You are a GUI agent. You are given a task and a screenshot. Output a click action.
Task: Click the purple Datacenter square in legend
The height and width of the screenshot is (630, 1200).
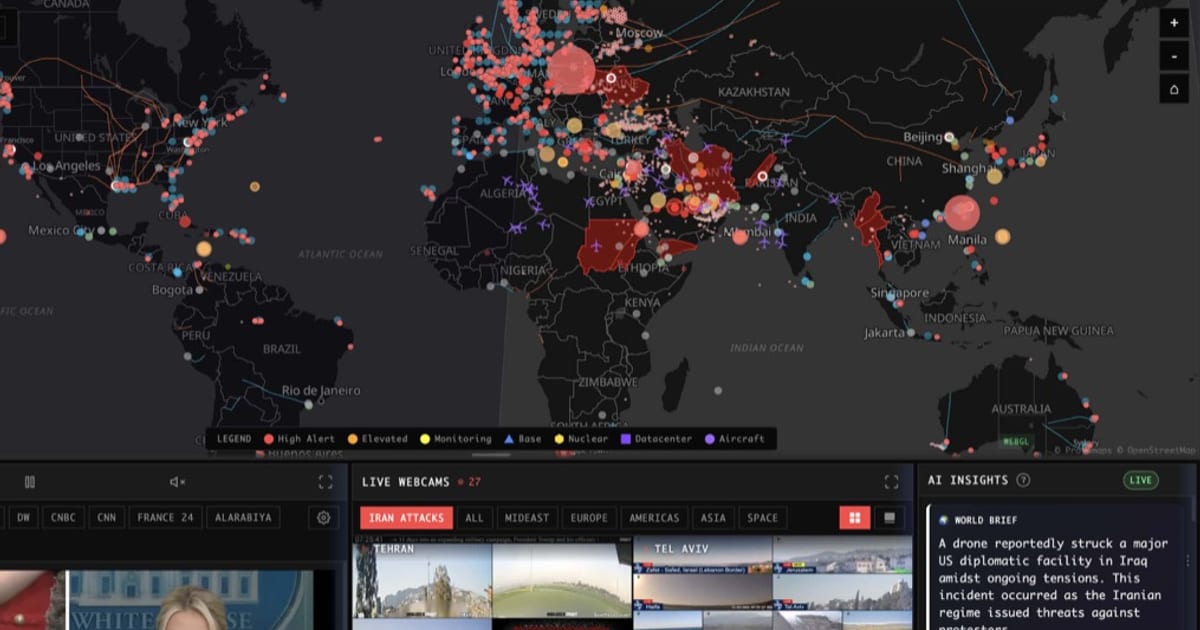coord(626,439)
